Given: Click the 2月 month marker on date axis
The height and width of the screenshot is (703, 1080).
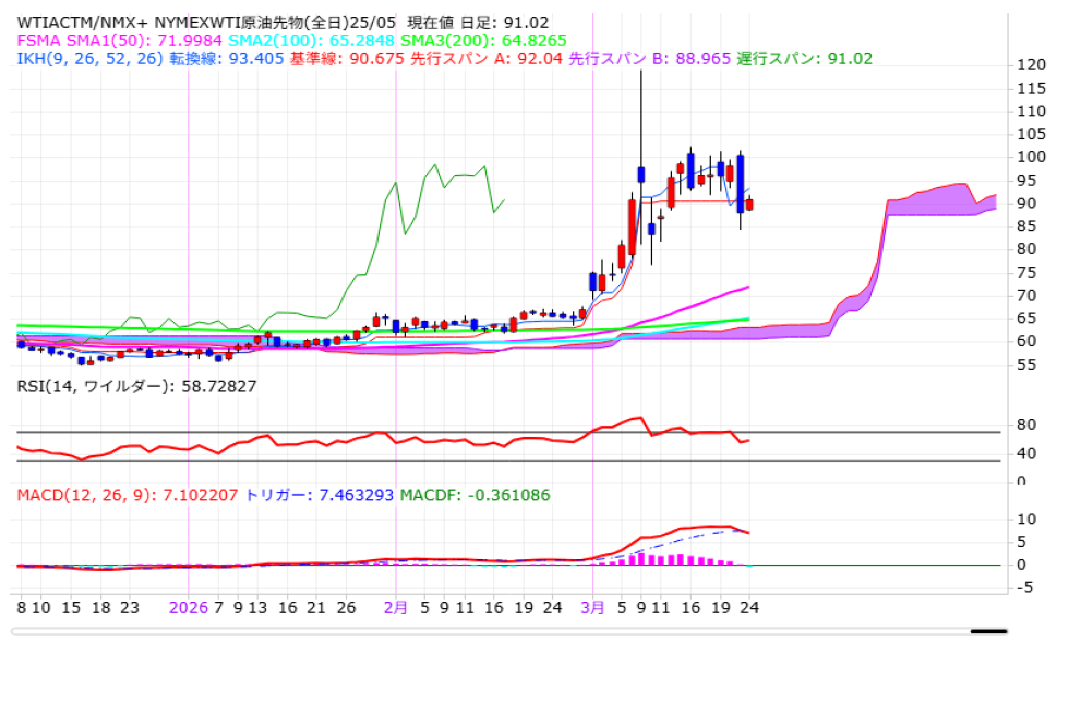Looking at the screenshot, I should pyautogui.click(x=396, y=607).
